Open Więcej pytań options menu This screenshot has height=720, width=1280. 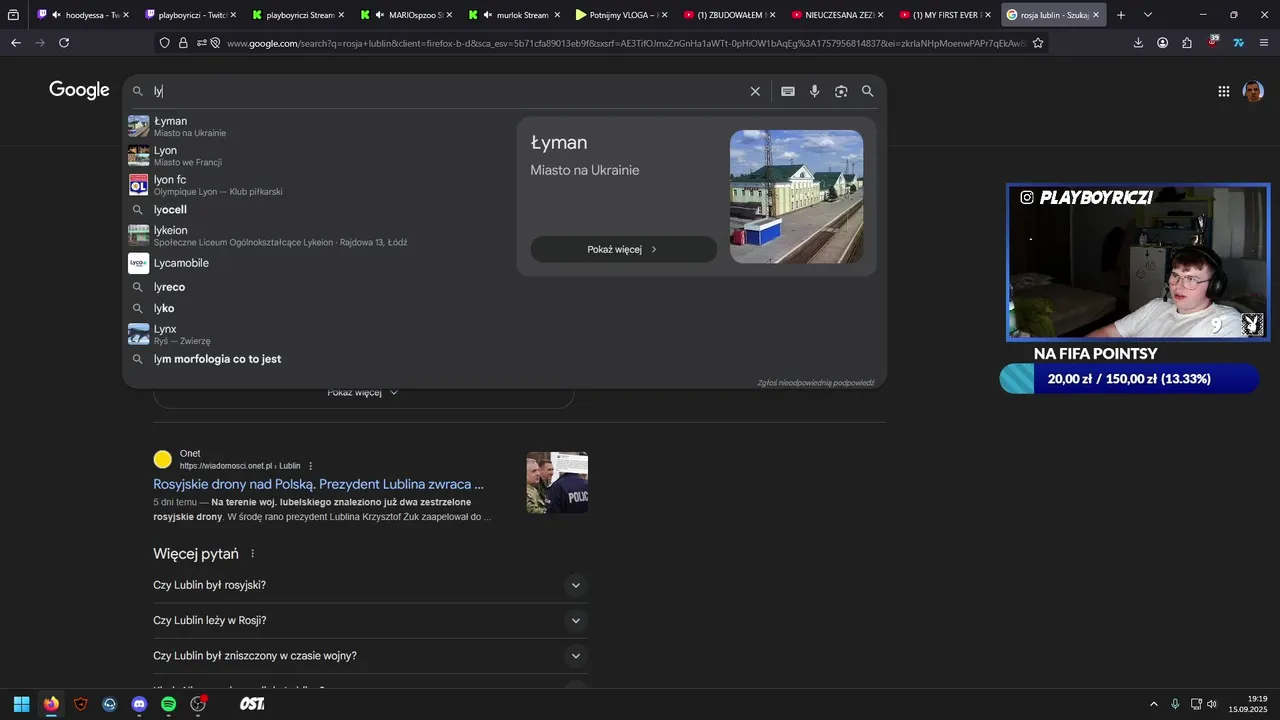(252, 554)
